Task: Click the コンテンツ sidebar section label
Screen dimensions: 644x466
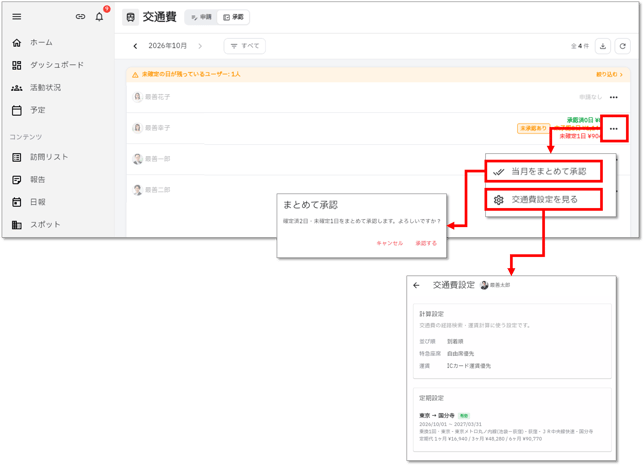Action: [26, 137]
